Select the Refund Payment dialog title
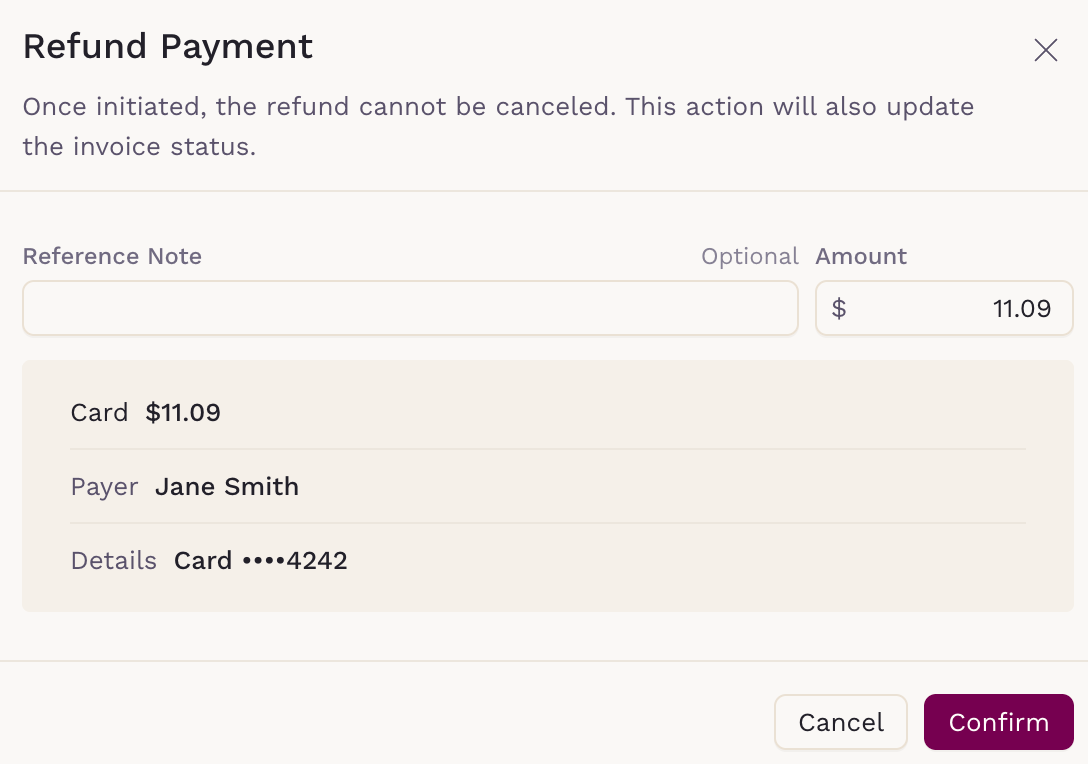Image resolution: width=1088 pixels, height=764 pixels. [168, 46]
